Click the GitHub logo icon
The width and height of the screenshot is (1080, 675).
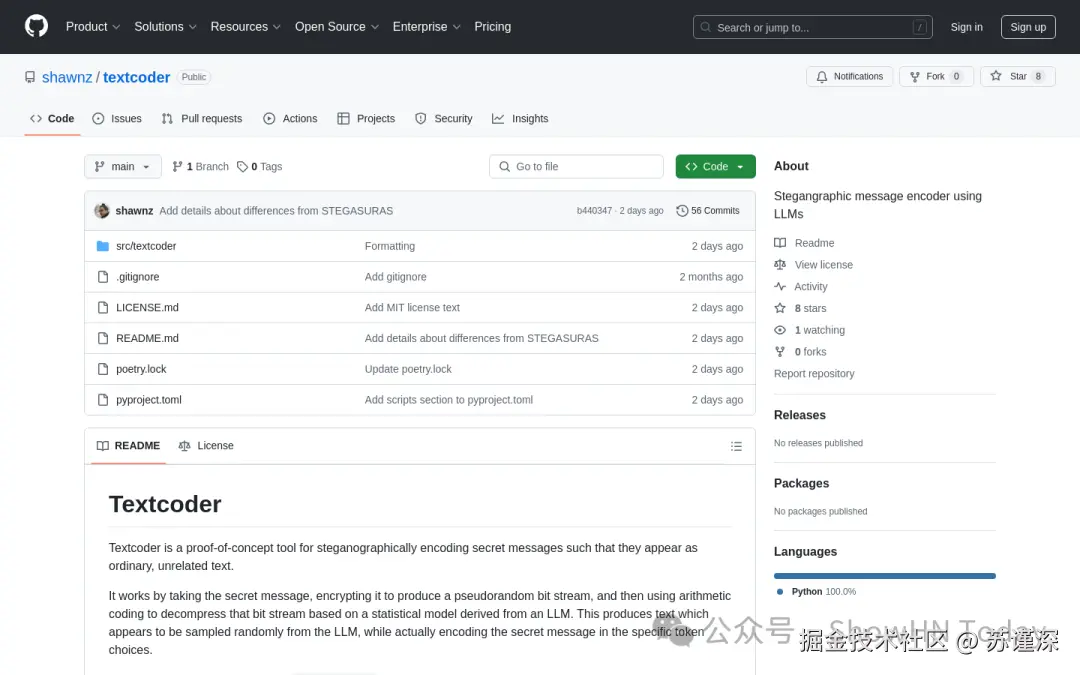coord(37,27)
